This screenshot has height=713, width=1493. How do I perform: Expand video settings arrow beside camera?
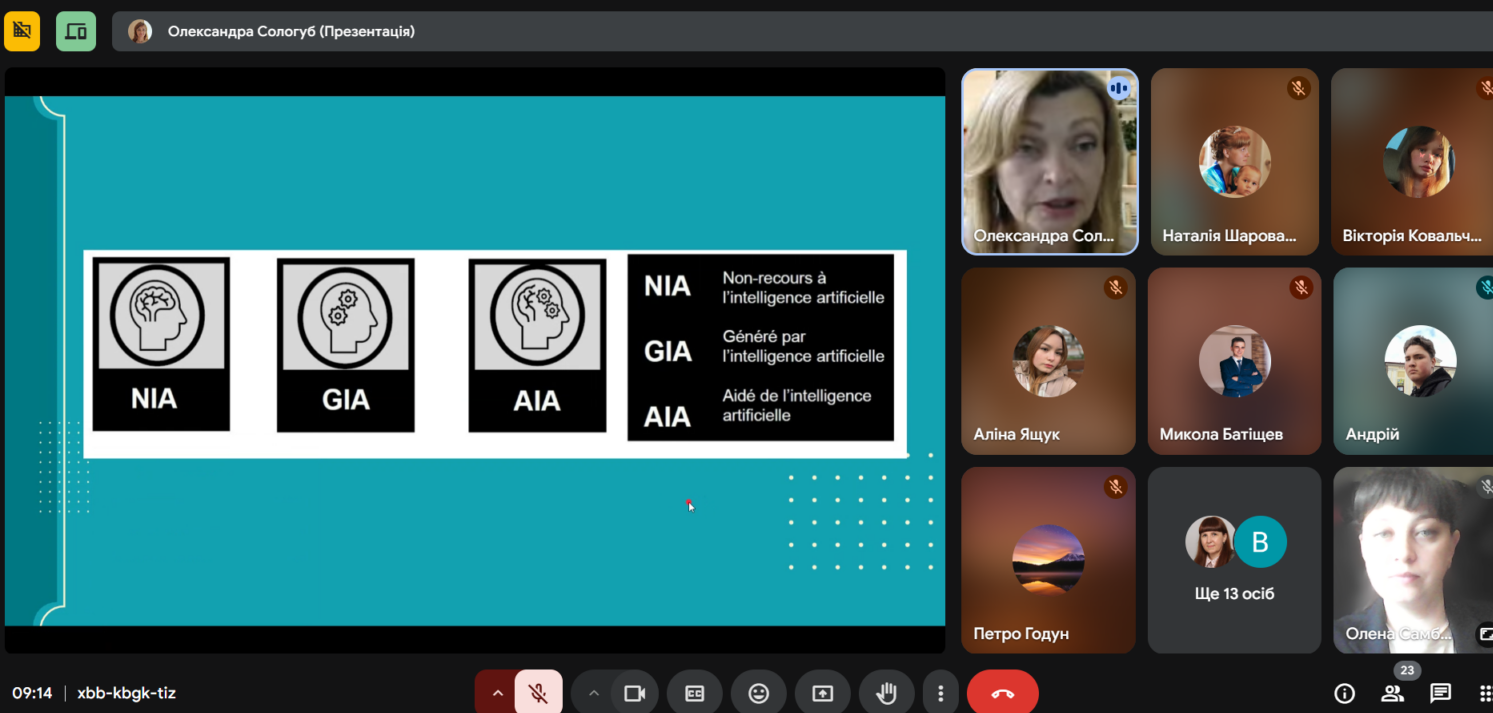click(x=593, y=693)
